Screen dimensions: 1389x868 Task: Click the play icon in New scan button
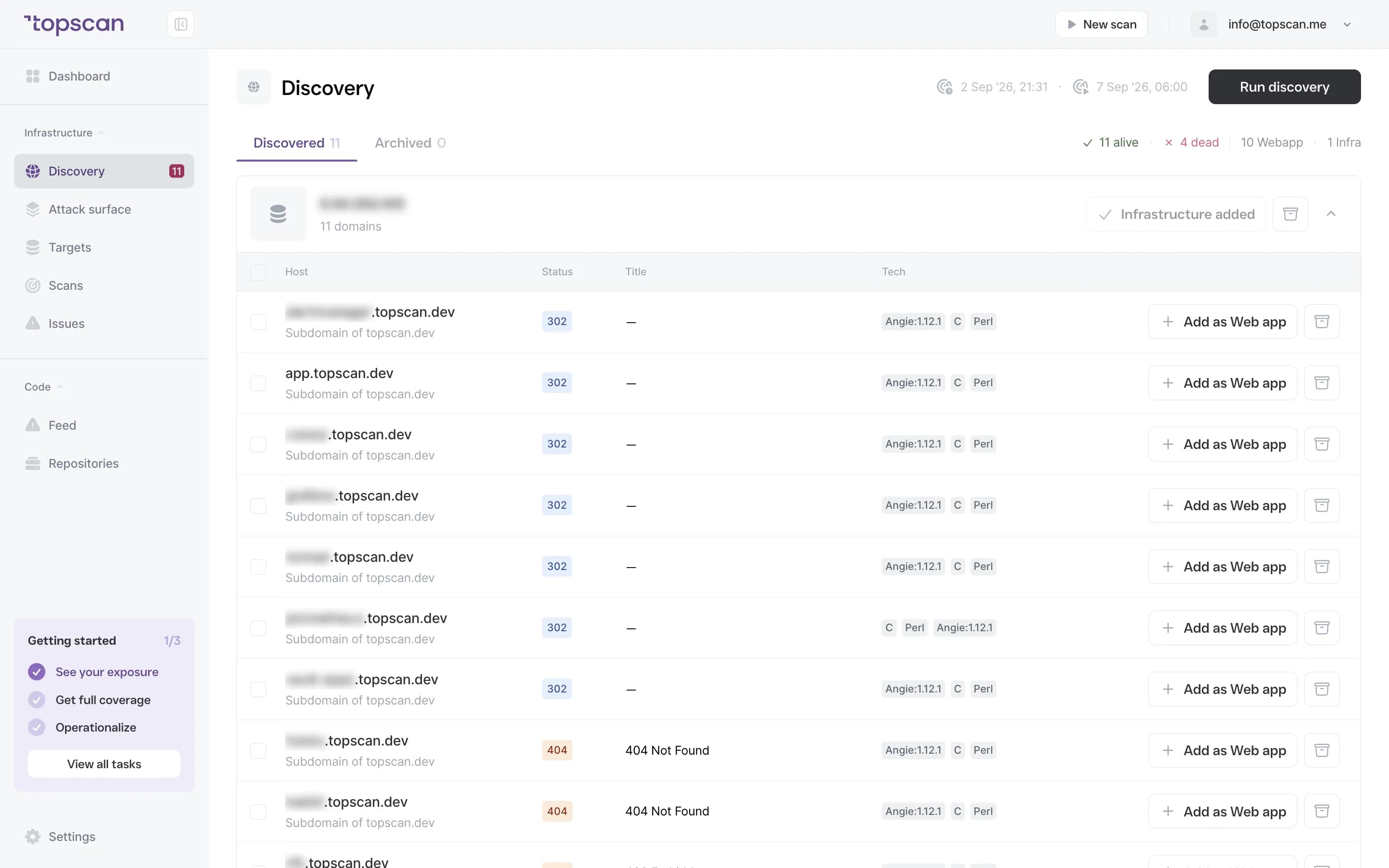click(1071, 24)
